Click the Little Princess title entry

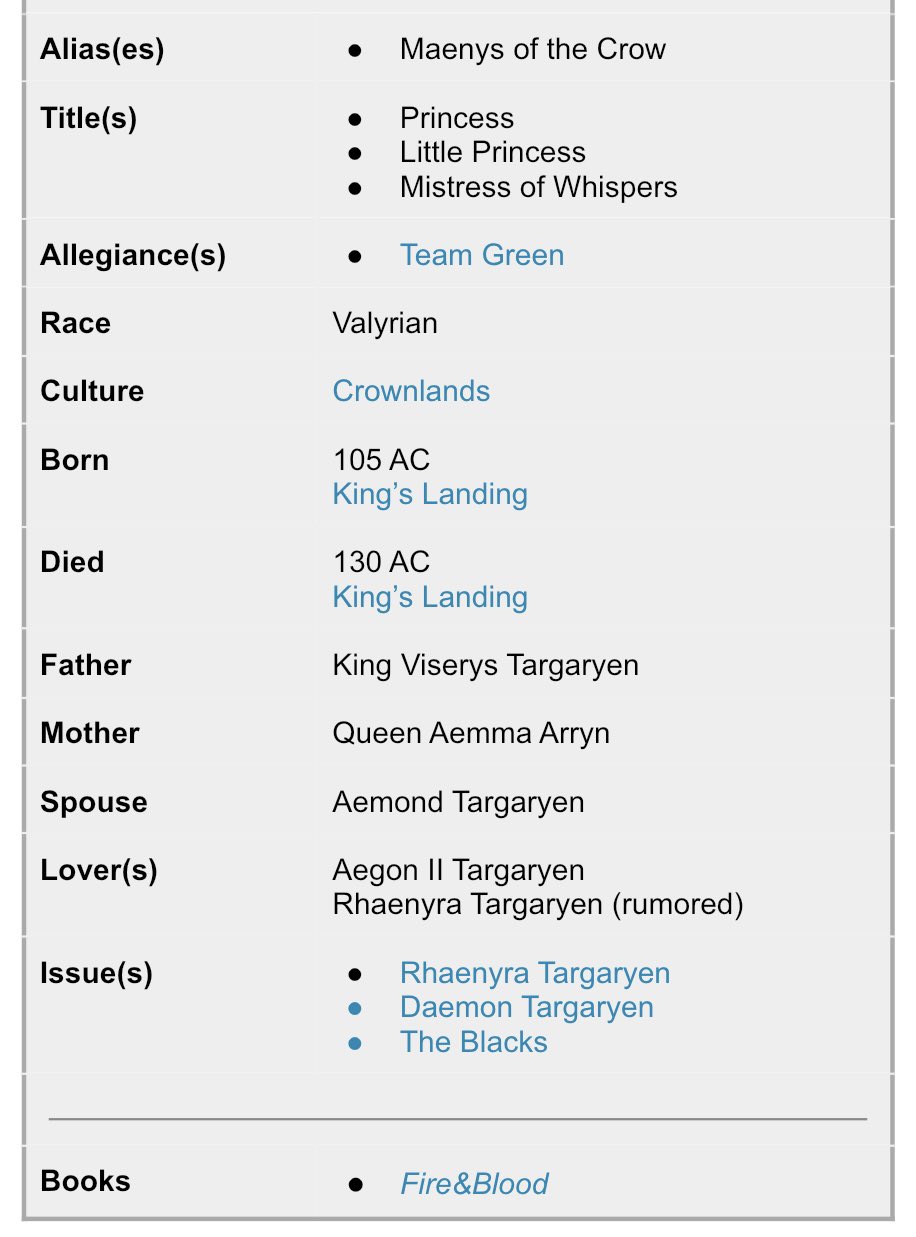[x=492, y=152]
